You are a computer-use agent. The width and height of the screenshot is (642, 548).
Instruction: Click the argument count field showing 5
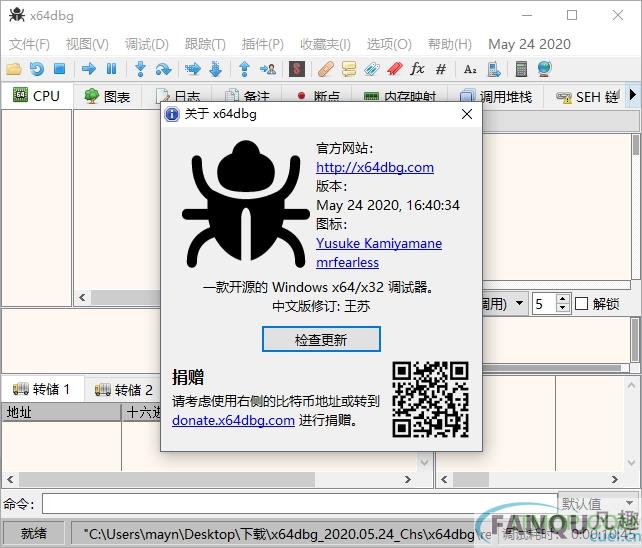coord(545,303)
